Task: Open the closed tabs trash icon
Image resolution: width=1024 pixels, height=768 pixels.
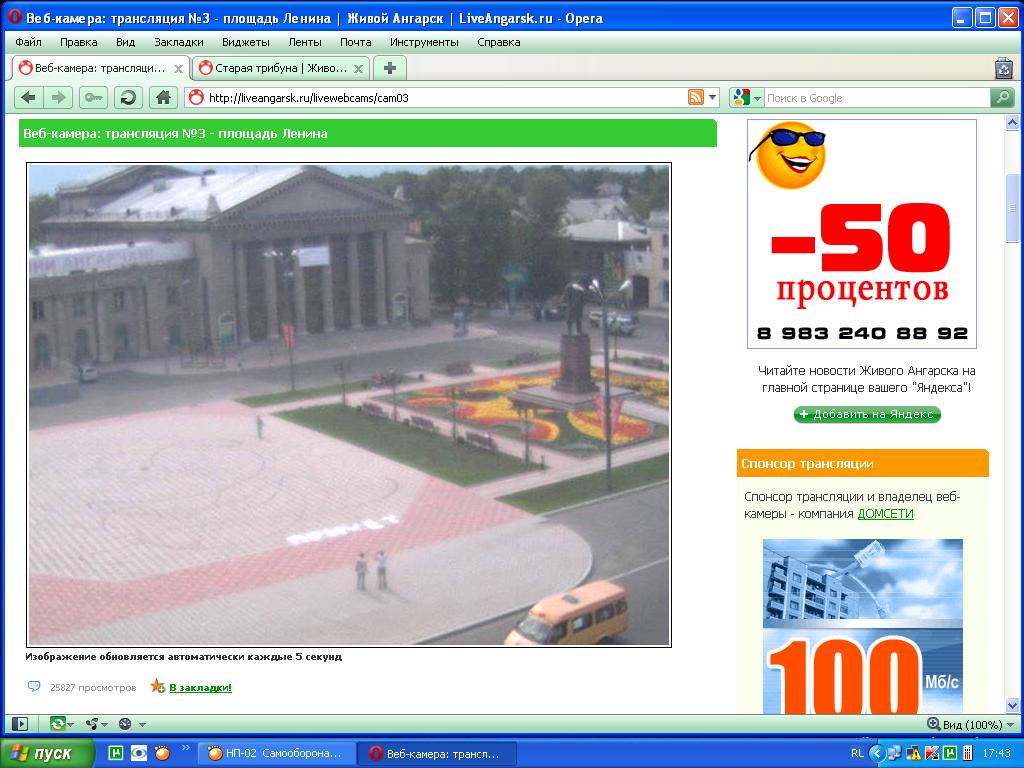Action: coord(1003,68)
